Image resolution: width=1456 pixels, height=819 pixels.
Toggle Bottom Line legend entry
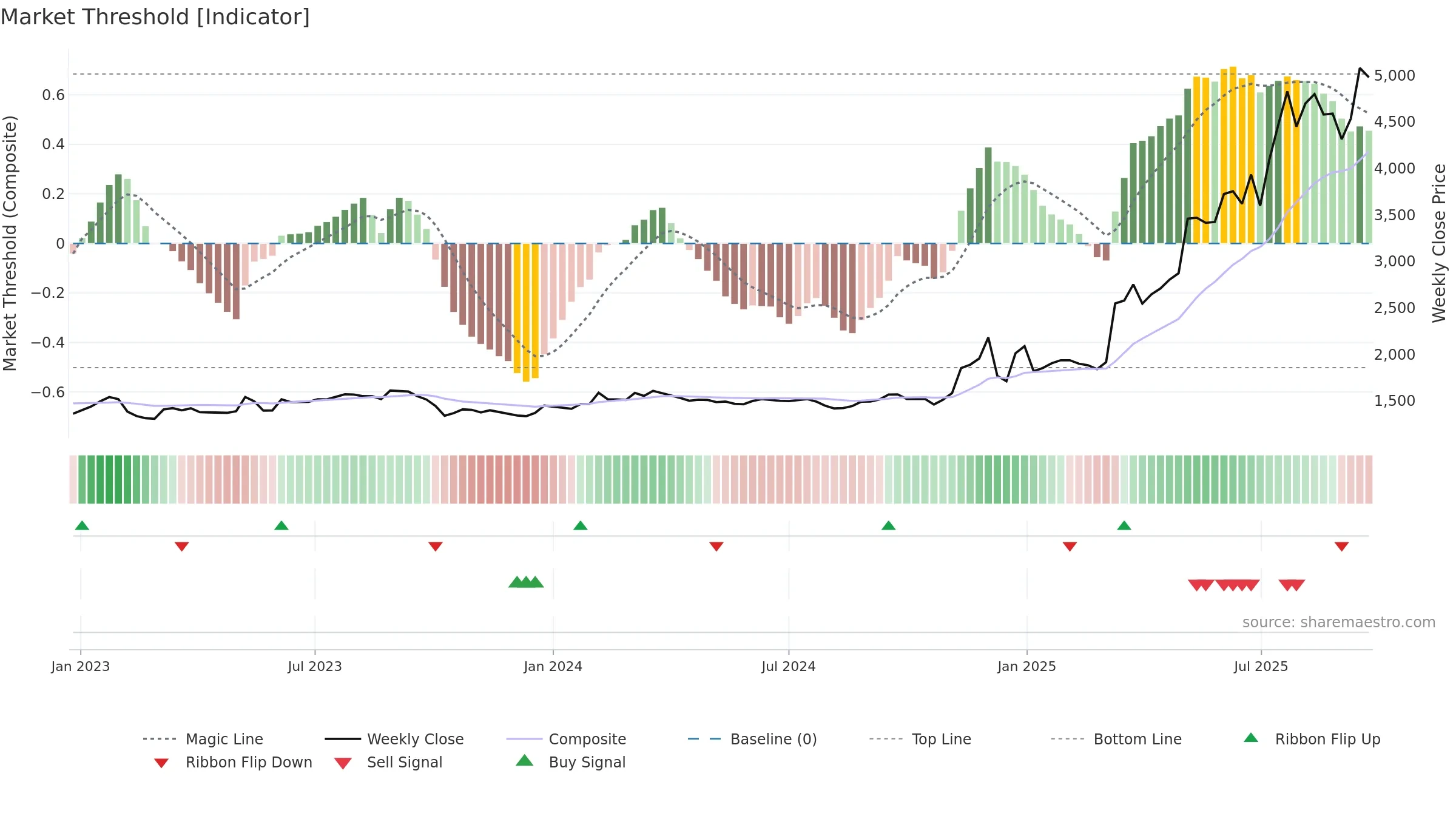pyautogui.click(x=1116, y=739)
